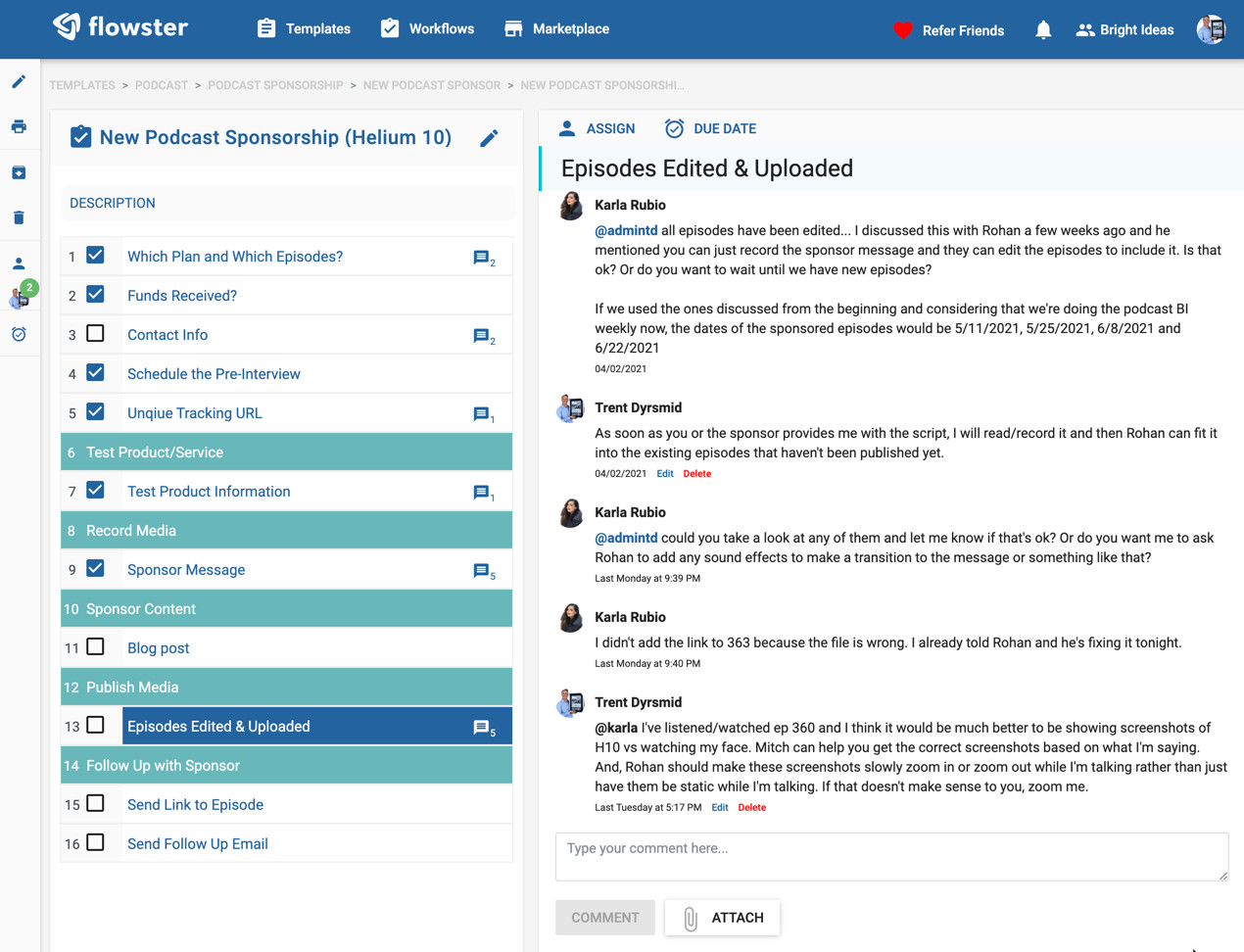The height and width of the screenshot is (952, 1244).
Task: Open the Marketplace menu item
Action: click(x=556, y=28)
